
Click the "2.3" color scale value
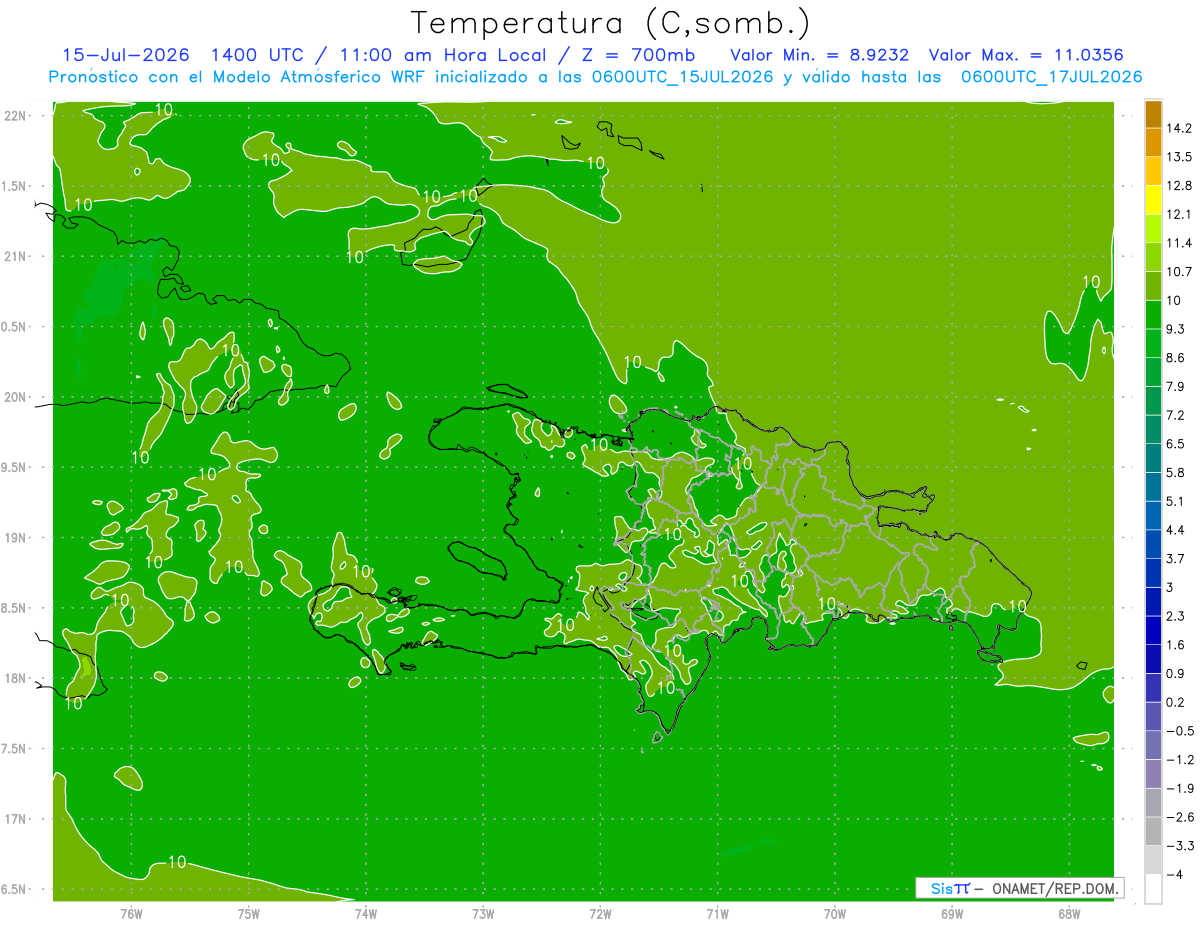(x=1175, y=616)
